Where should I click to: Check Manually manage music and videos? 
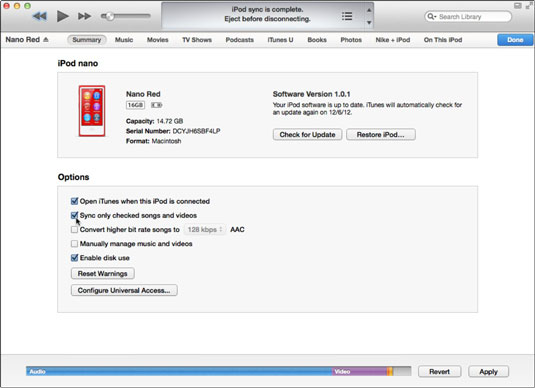pos(74,244)
